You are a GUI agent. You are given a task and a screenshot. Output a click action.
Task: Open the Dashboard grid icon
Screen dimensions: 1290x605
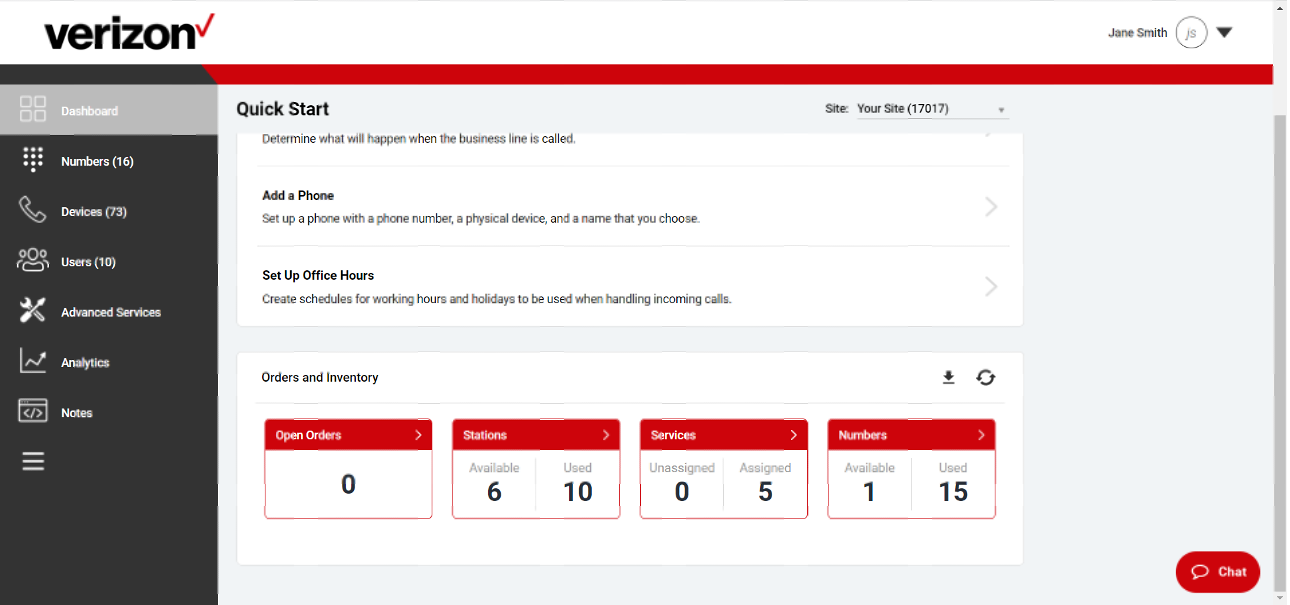click(x=33, y=109)
